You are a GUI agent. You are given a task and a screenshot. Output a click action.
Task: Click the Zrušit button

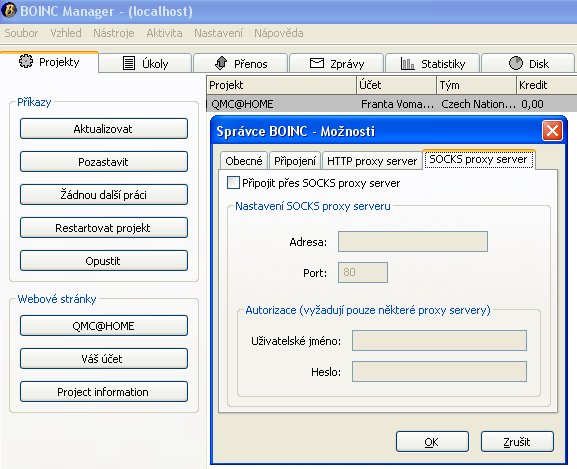point(517,441)
